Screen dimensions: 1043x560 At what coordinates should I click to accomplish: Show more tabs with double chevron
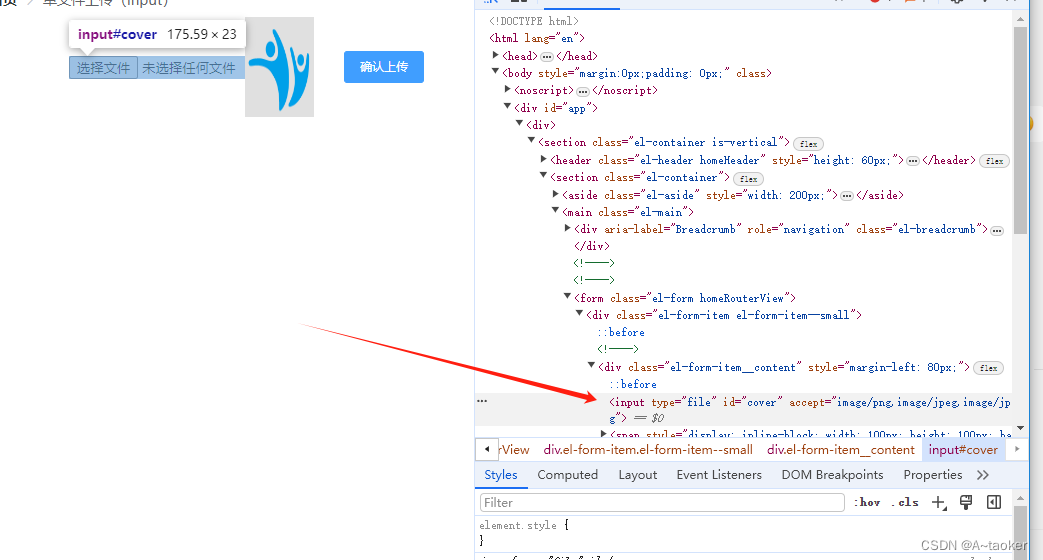coord(983,475)
